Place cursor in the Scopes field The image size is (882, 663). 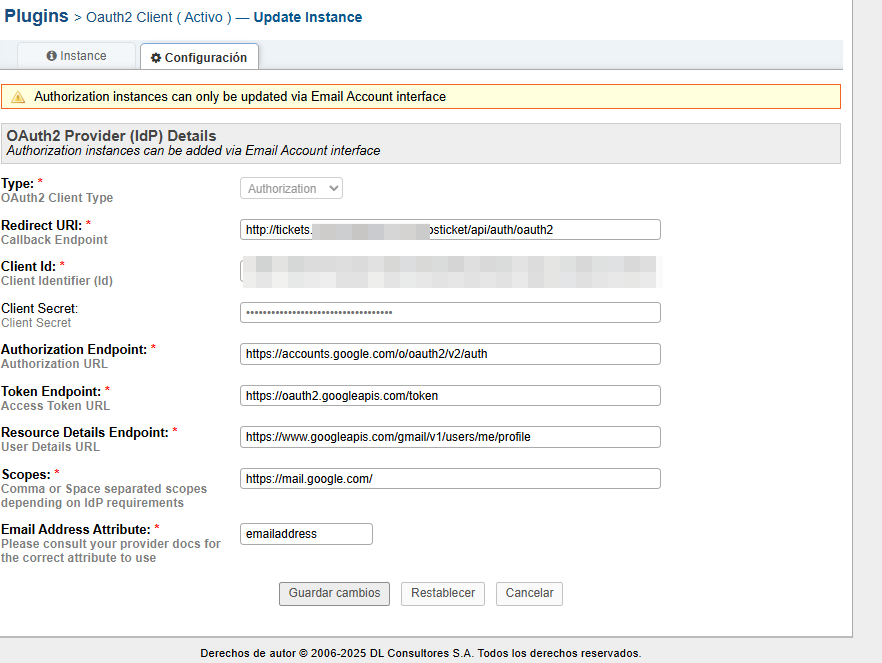tap(450, 479)
